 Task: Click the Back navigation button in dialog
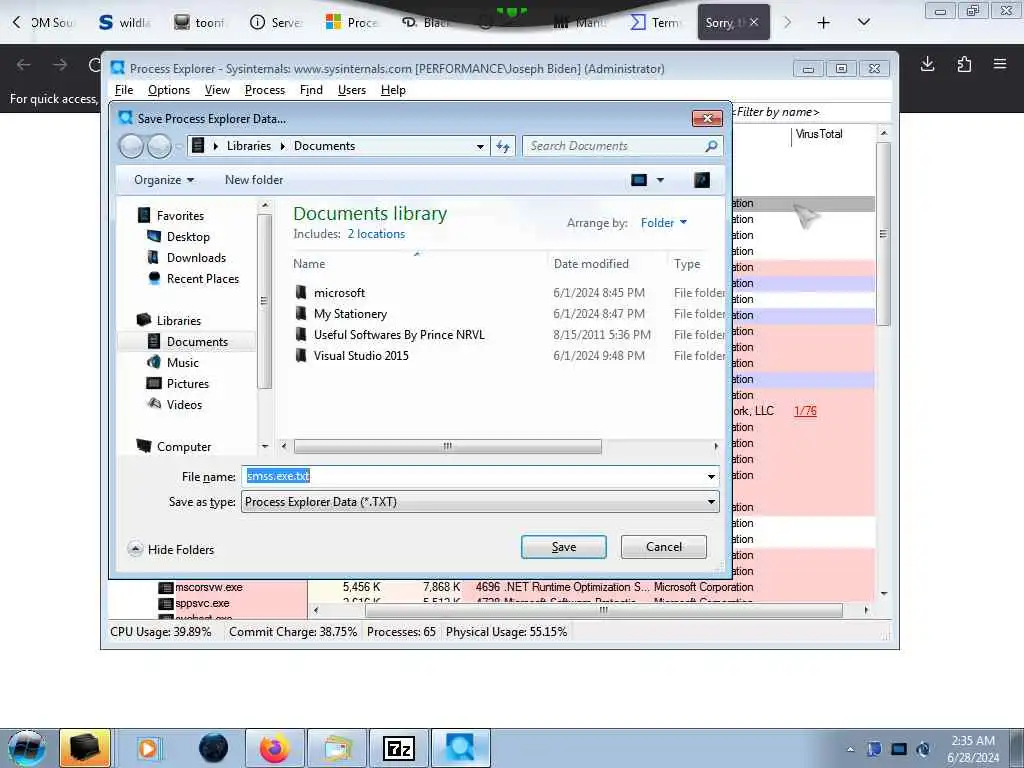point(131,146)
